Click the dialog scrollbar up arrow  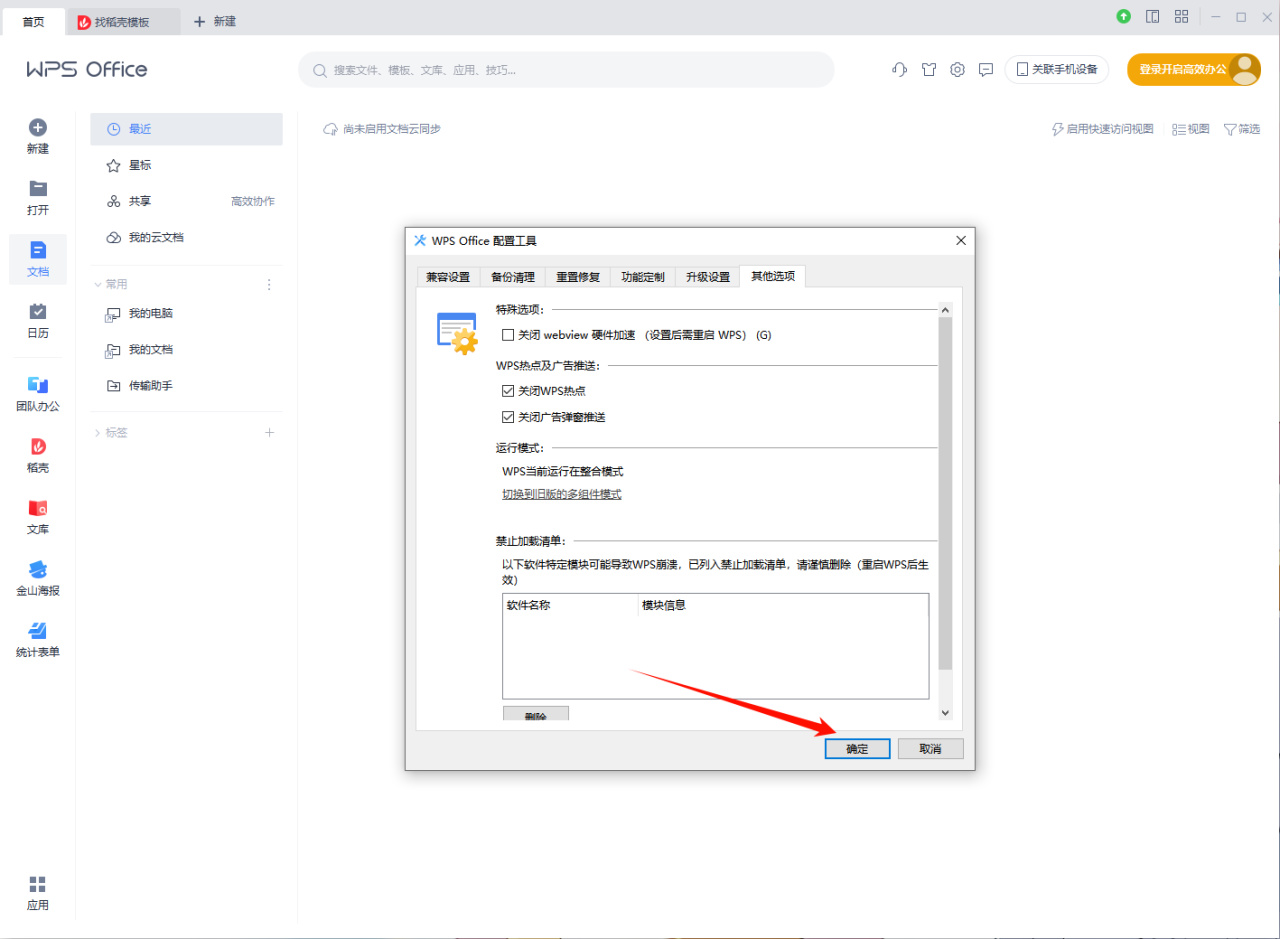click(945, 310)
